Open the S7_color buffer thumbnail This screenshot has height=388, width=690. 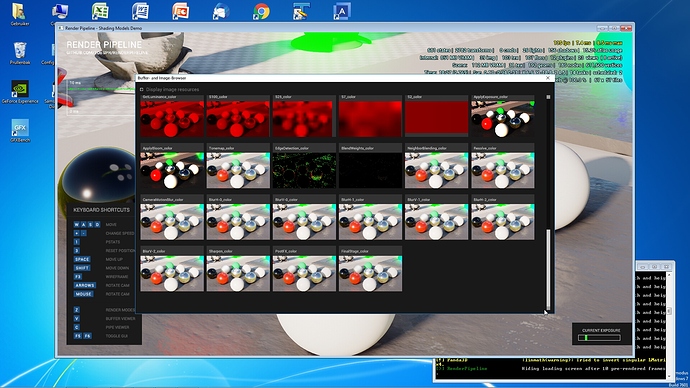[x=370, y=119]
